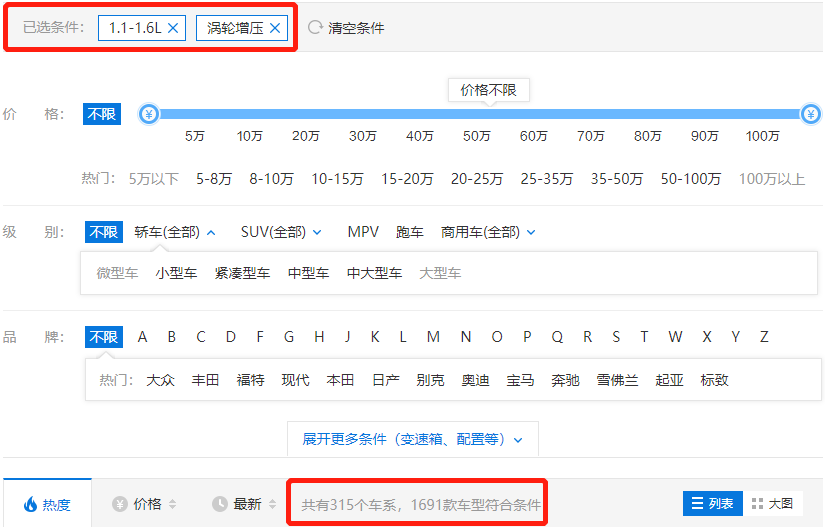Sort by 最新 clock icon

[220, 504]
